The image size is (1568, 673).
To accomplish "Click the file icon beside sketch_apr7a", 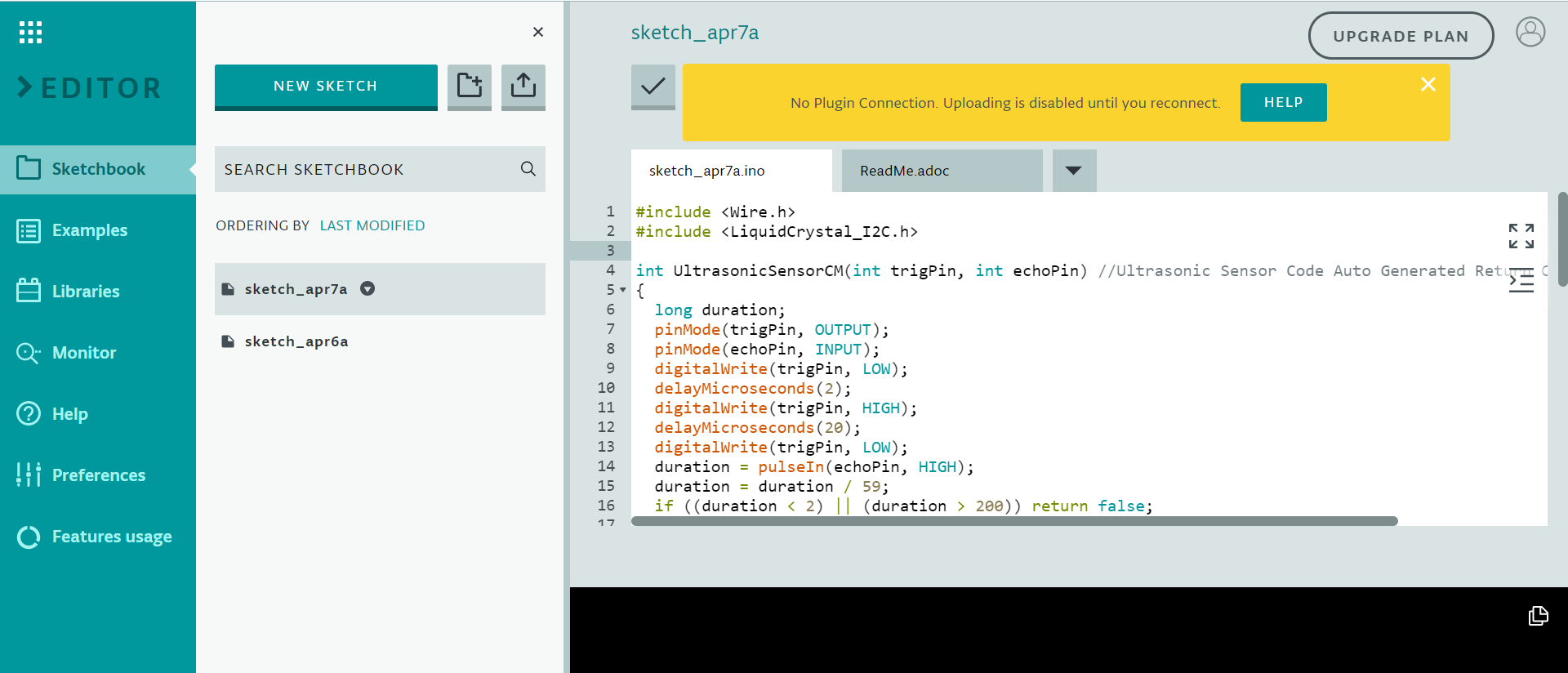I will [229, 289].
